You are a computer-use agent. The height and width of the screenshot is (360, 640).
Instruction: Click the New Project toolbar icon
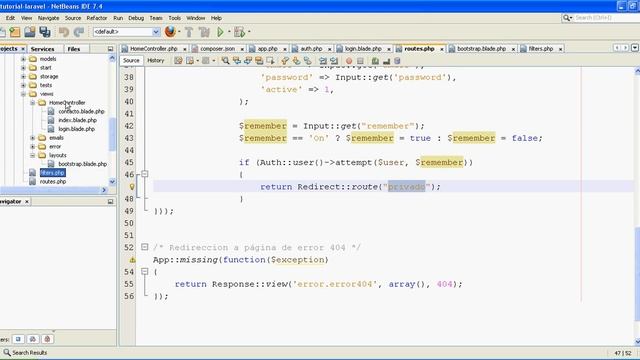click(15, 32)
